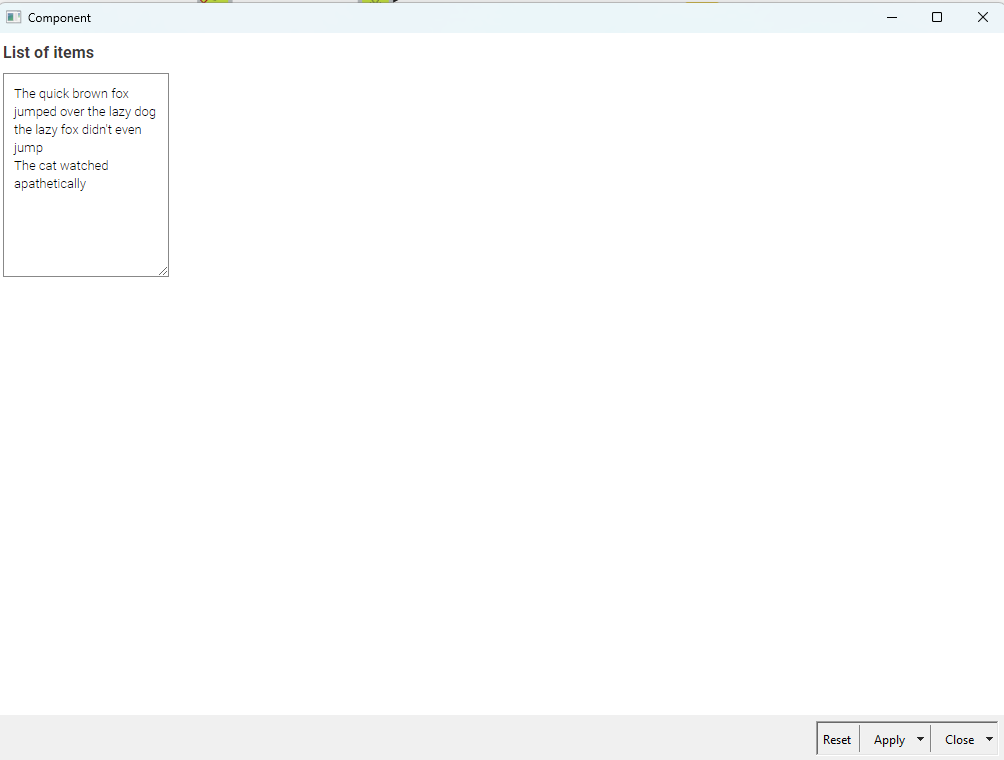Click the word "jump" on its own line
Screen dimensions: 1004x760
point(28,148)
